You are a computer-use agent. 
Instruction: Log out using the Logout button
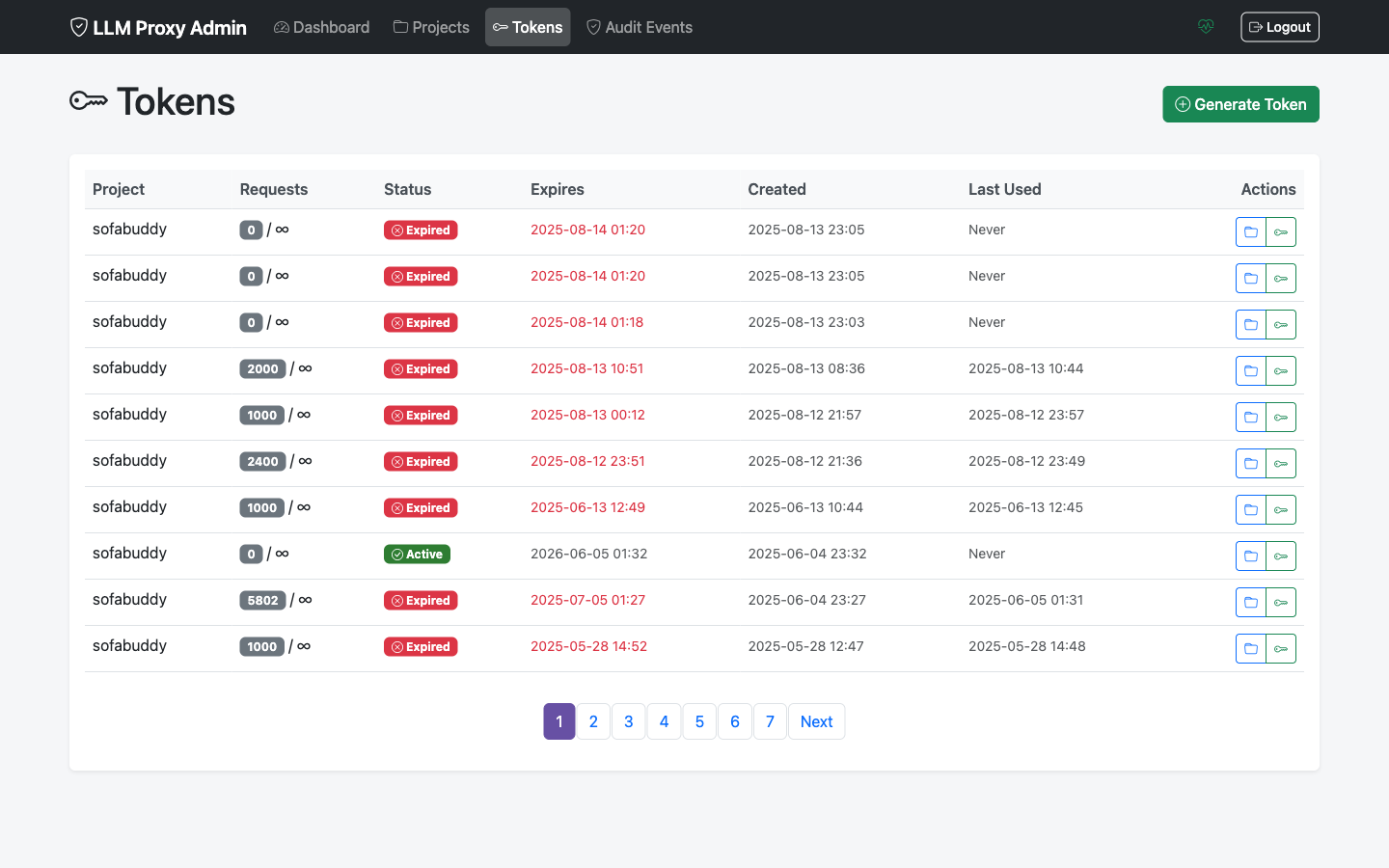(x=1279, y=27)
